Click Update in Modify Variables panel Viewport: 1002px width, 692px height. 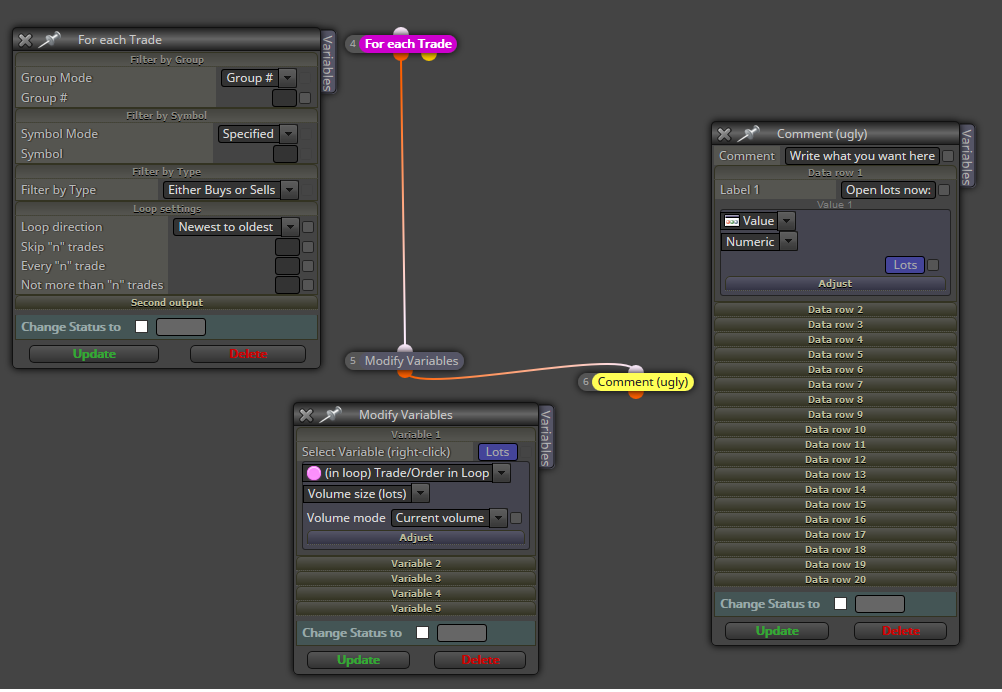358,660
